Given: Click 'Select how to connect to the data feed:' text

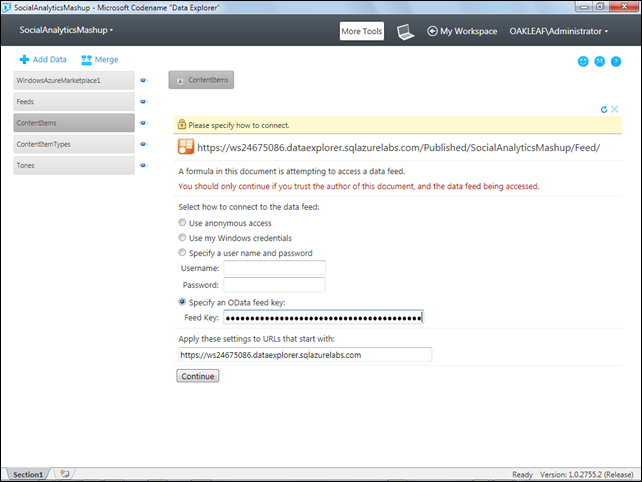Looking at the screenshot, I should (x=249, y=207).
